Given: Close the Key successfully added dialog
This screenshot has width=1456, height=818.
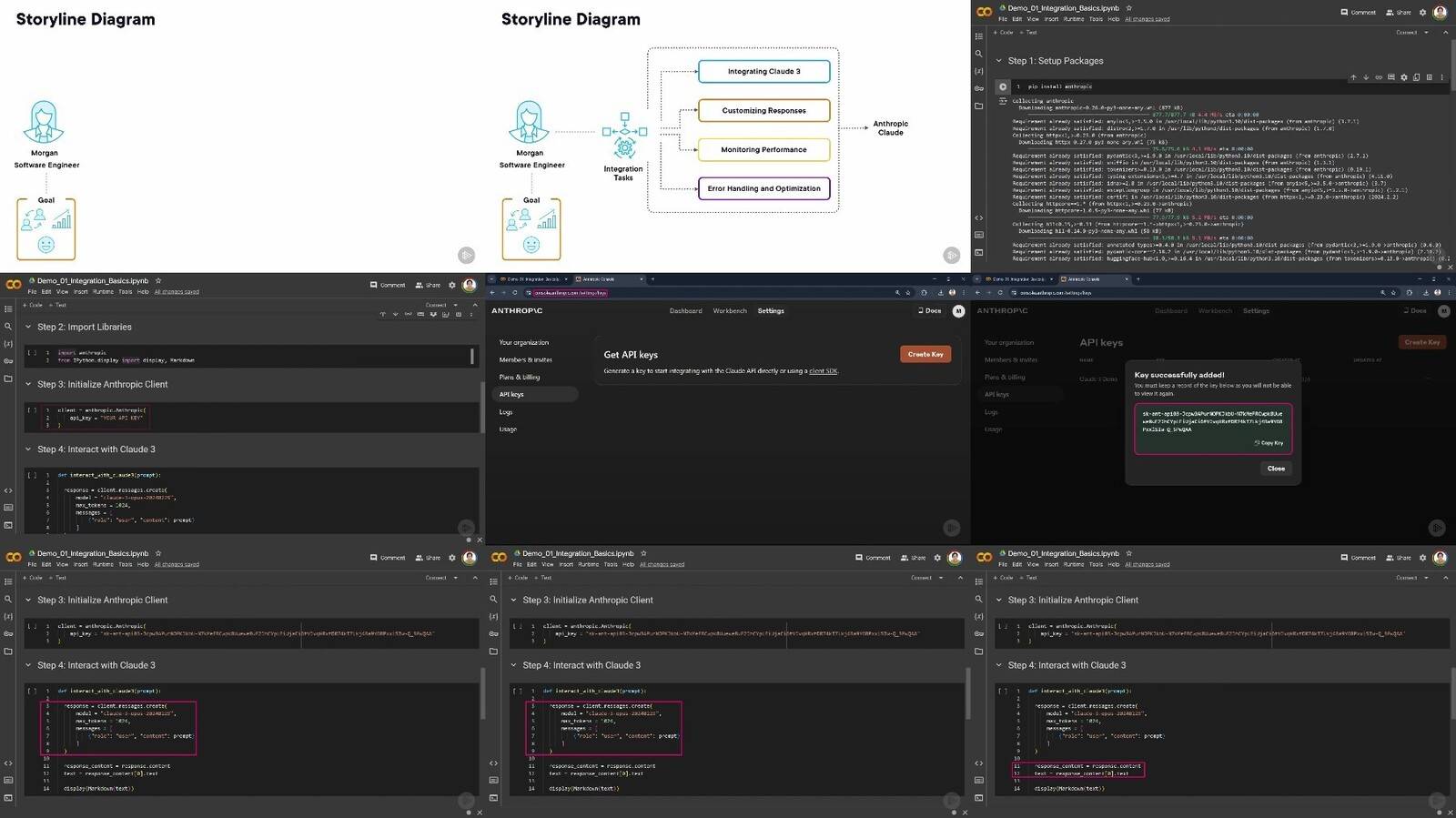Looking at the screenshot, I should (x=1276, y=469).
